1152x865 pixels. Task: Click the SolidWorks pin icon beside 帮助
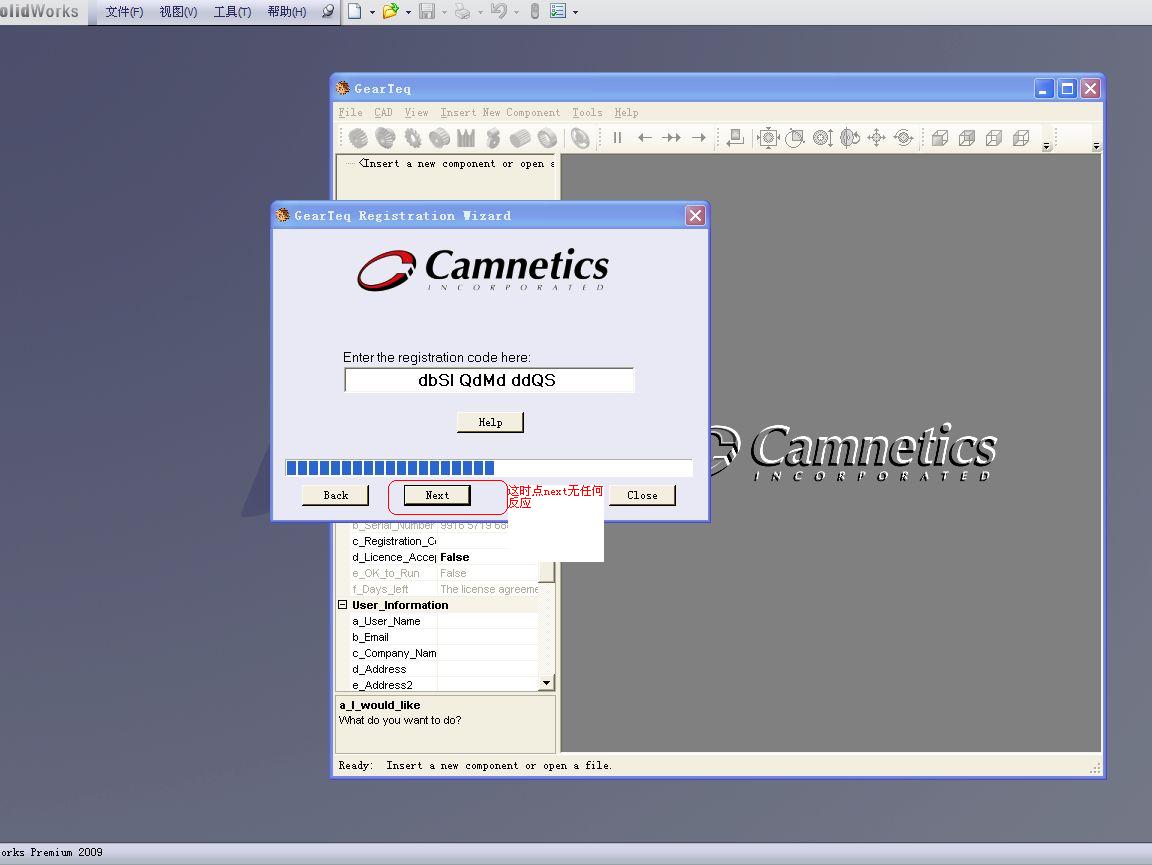click(x=328, y=11)
